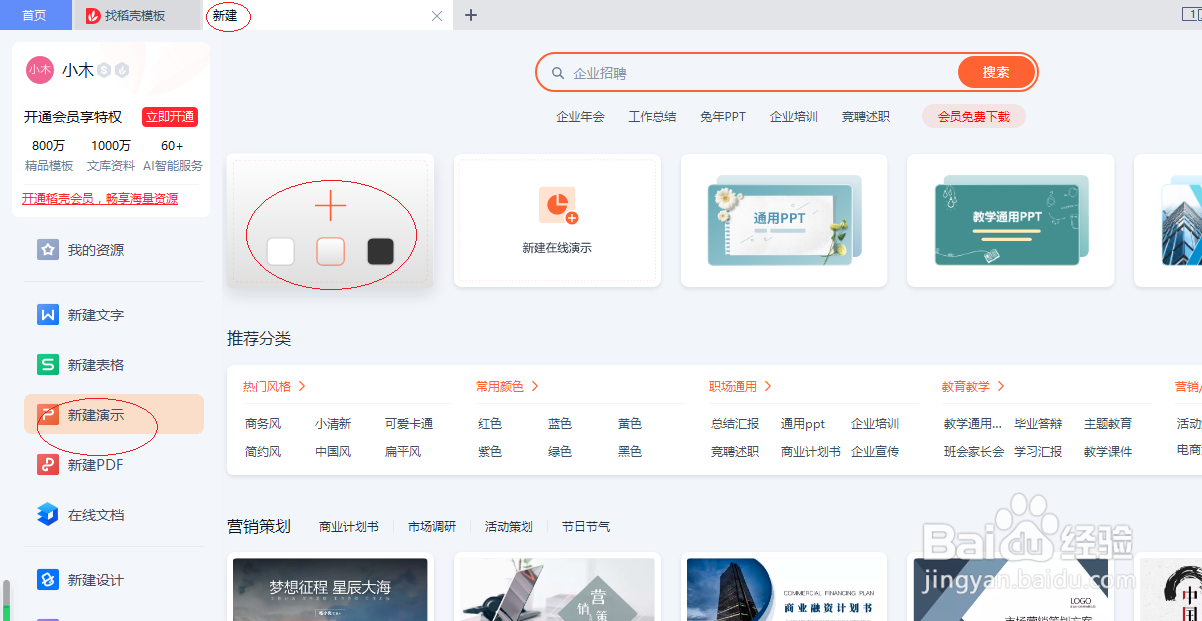Click the 新建表格 S icon

(48, 365)
